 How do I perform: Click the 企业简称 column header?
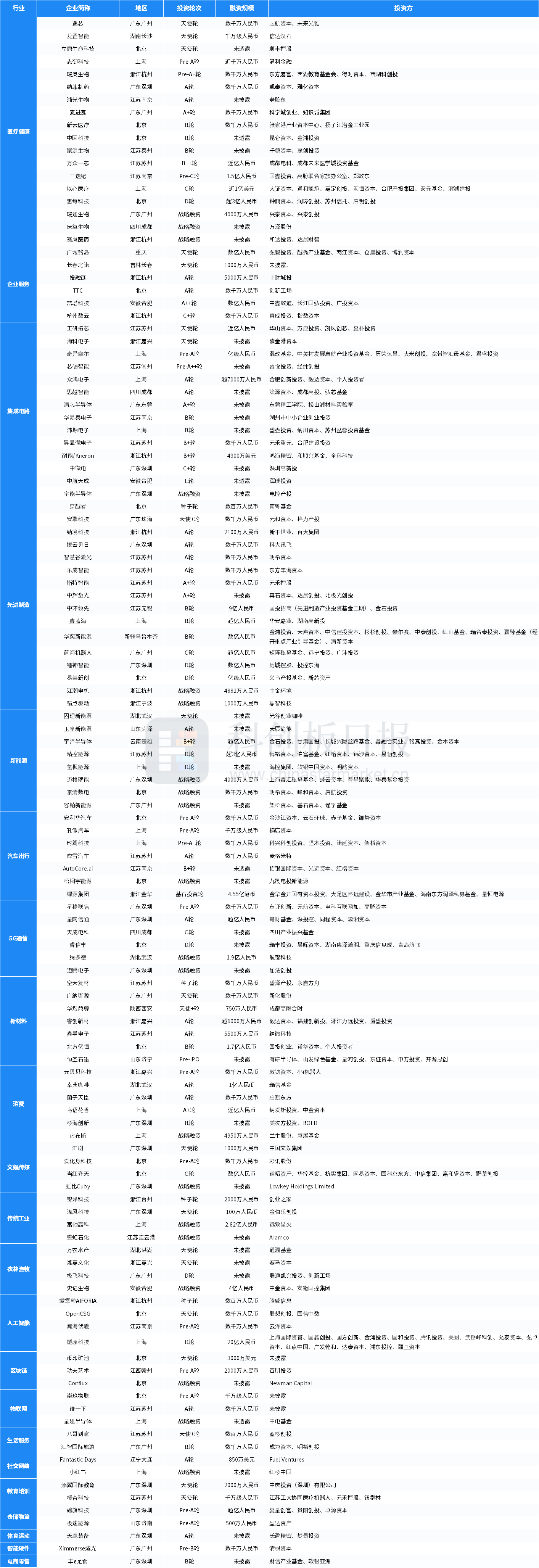click(78, 8)
